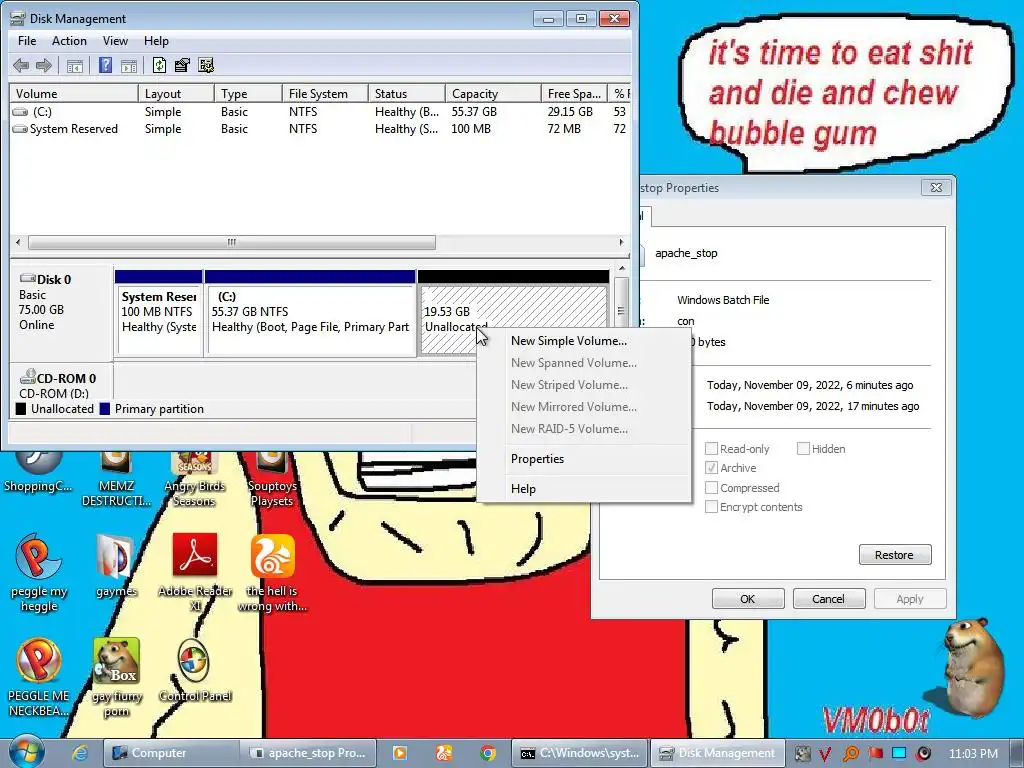This screenshot has height=768, width=1024.
Task: Open the UC Browser orange squirrel desktop icon
Action: pyautogui.click(x=272, y=572)
